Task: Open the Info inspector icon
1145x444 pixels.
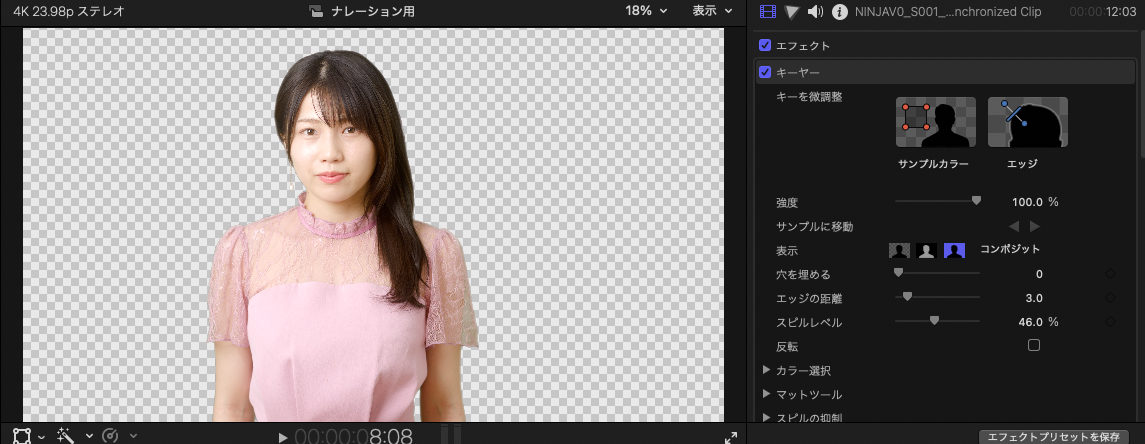Action: coord(840,12)
